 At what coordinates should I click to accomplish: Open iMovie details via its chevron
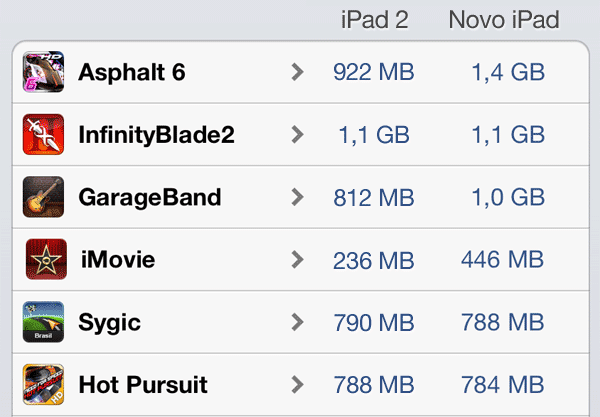[x=297, y=260]
